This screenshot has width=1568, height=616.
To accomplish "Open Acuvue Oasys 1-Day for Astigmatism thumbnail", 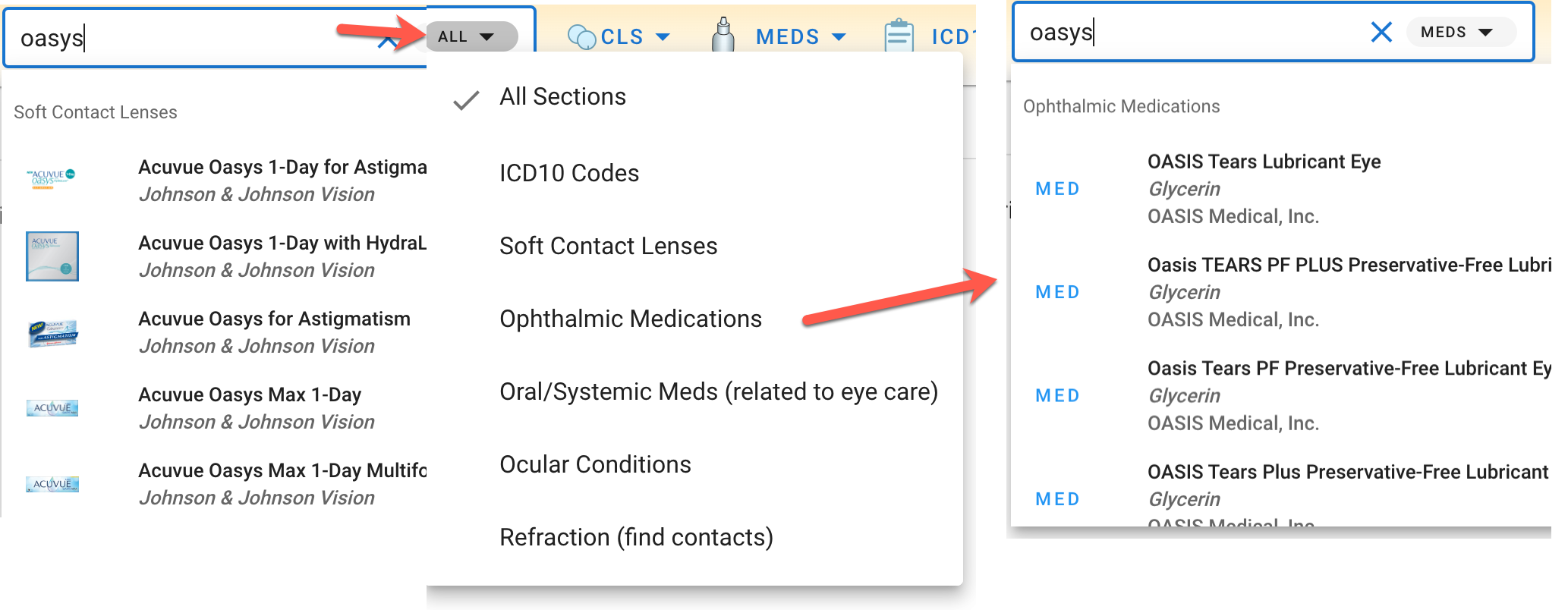I will (x=52, y=180).
